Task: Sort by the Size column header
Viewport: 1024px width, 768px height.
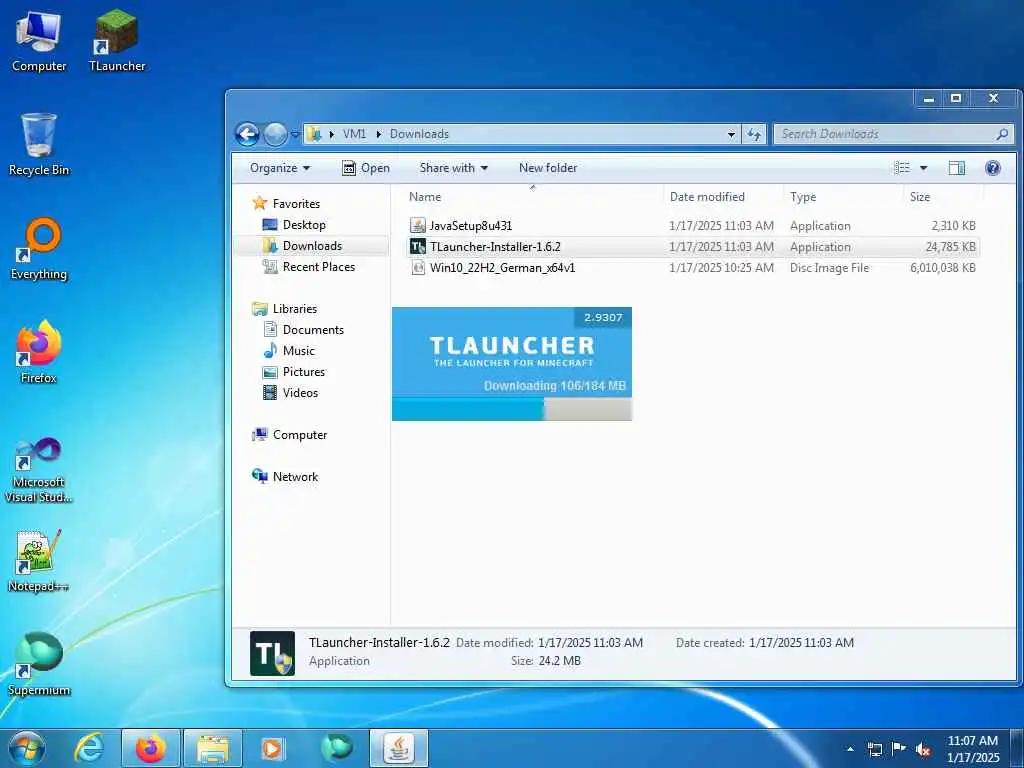Action: coord(920,197)
